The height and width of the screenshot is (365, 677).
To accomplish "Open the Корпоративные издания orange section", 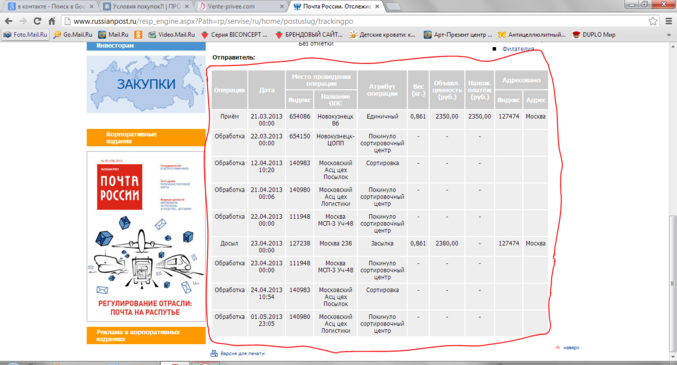I will coord(146,138).
